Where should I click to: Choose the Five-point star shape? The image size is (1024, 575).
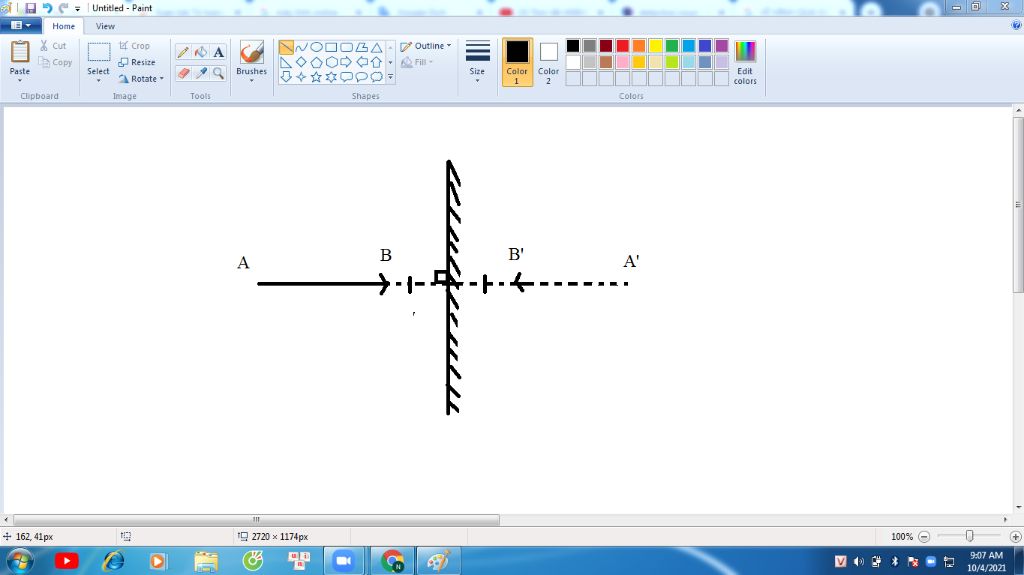coord(316,77)
